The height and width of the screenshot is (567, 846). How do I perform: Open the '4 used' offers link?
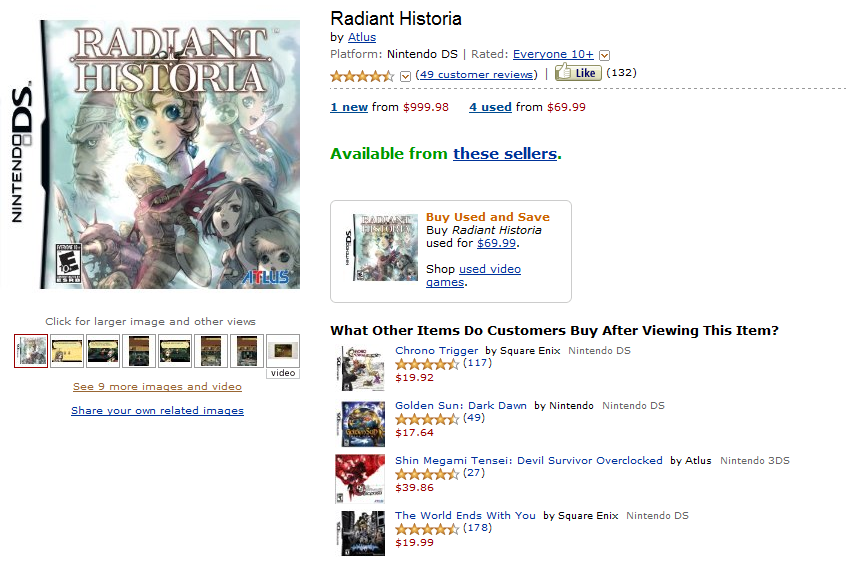pos(490,107)
